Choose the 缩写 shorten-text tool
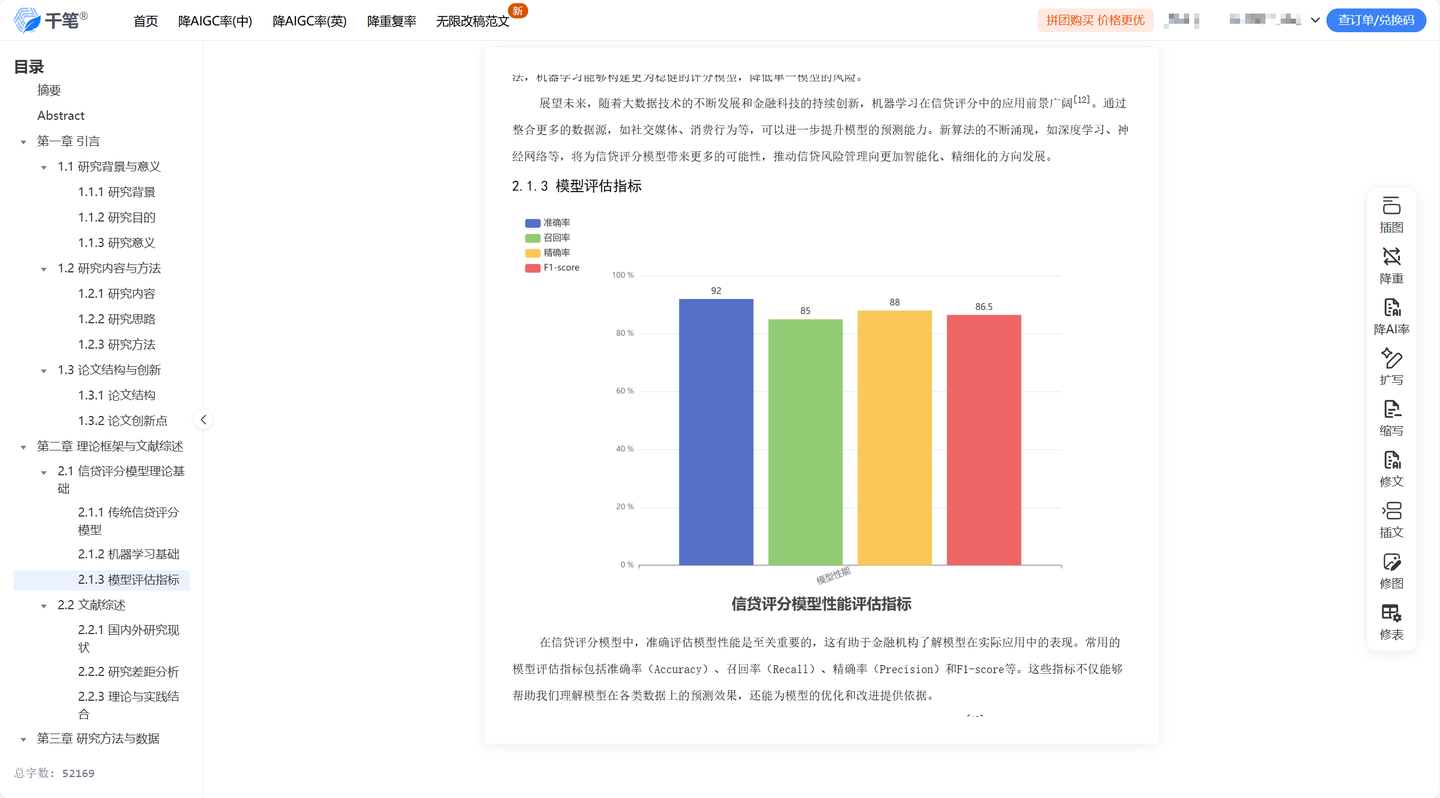The height and width of the screenshot is (798, 1440). pyautogui.click(x=1391, y=418)
